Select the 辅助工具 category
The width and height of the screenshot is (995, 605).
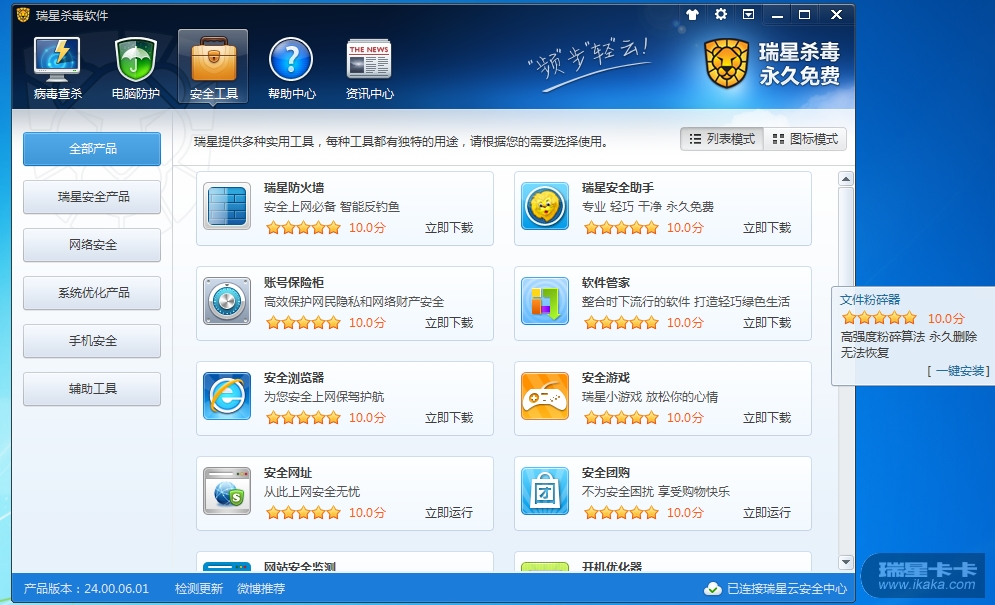[x=92, y=389]
